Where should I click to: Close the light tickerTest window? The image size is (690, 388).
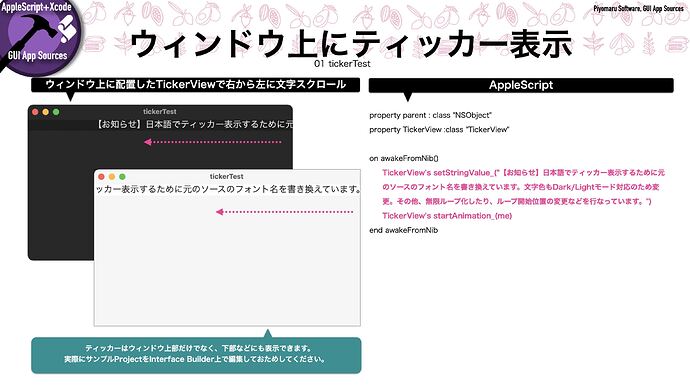click(x=101, y=176)
